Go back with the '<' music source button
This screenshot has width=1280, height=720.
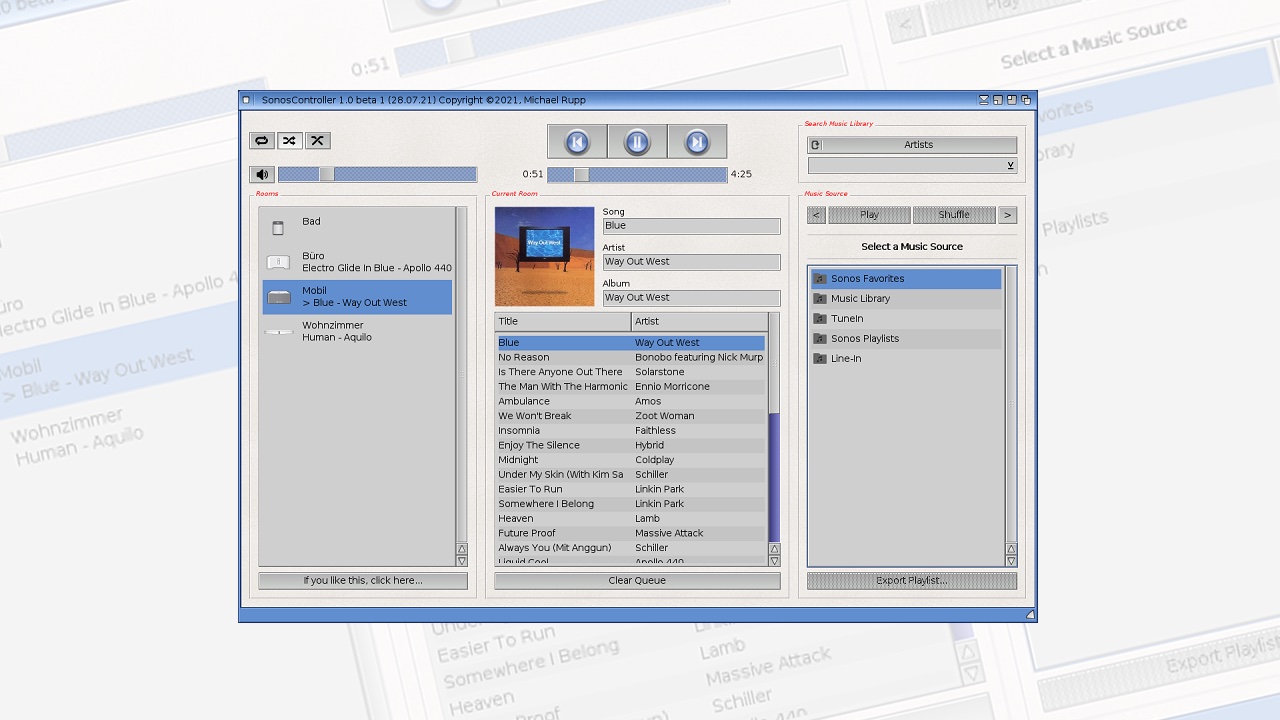pos(816,215)
